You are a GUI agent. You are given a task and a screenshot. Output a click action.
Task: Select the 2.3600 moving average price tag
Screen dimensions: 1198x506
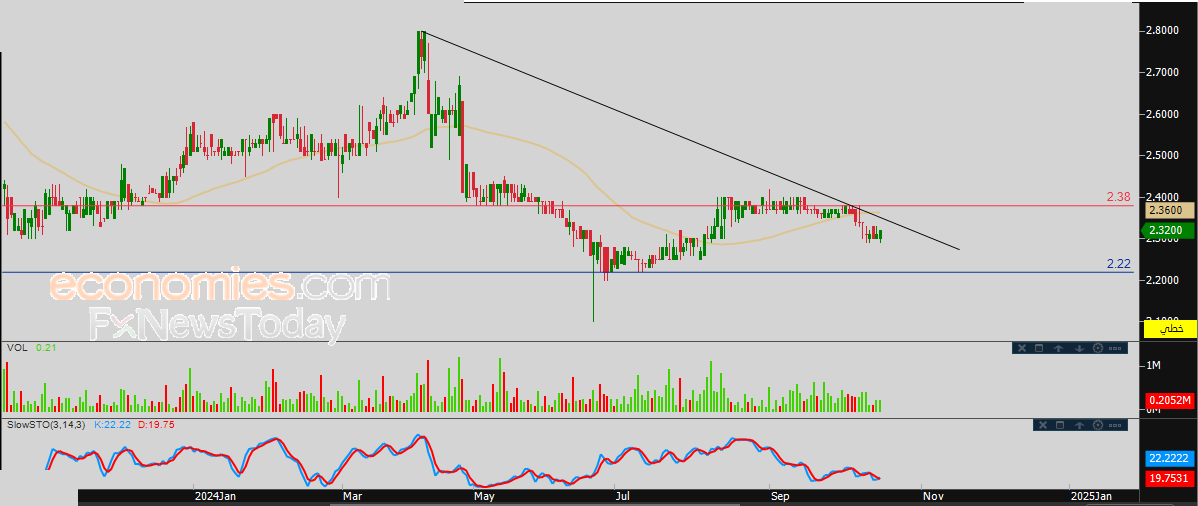point(1170,210)
